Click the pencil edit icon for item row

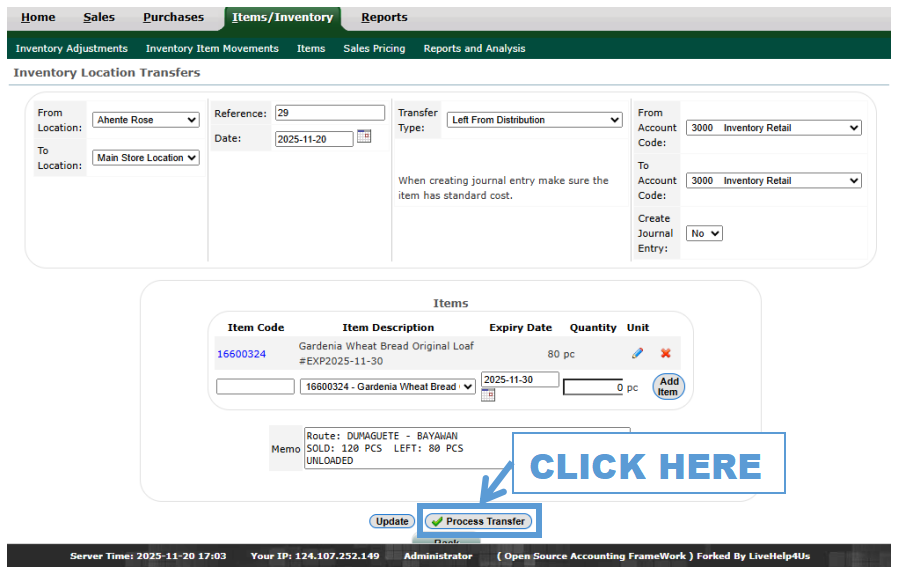pos(637,353)
